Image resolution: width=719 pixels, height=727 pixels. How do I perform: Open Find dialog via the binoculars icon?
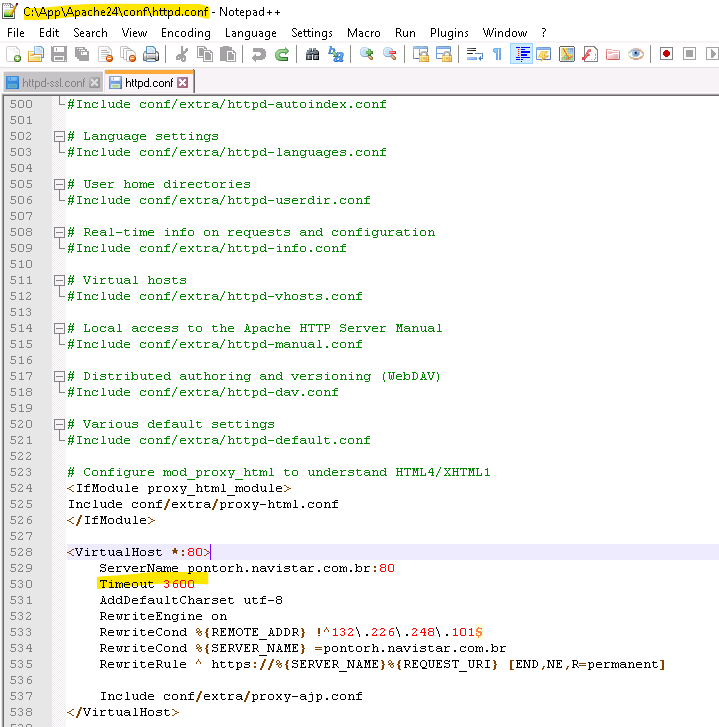point(312,54)
